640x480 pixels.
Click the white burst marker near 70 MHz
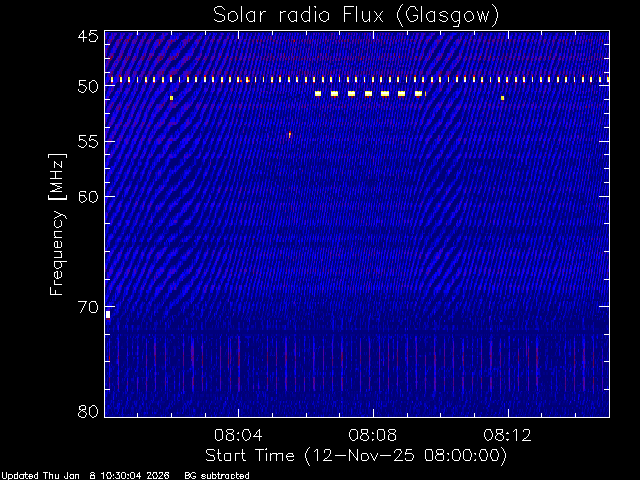[108, 314]
